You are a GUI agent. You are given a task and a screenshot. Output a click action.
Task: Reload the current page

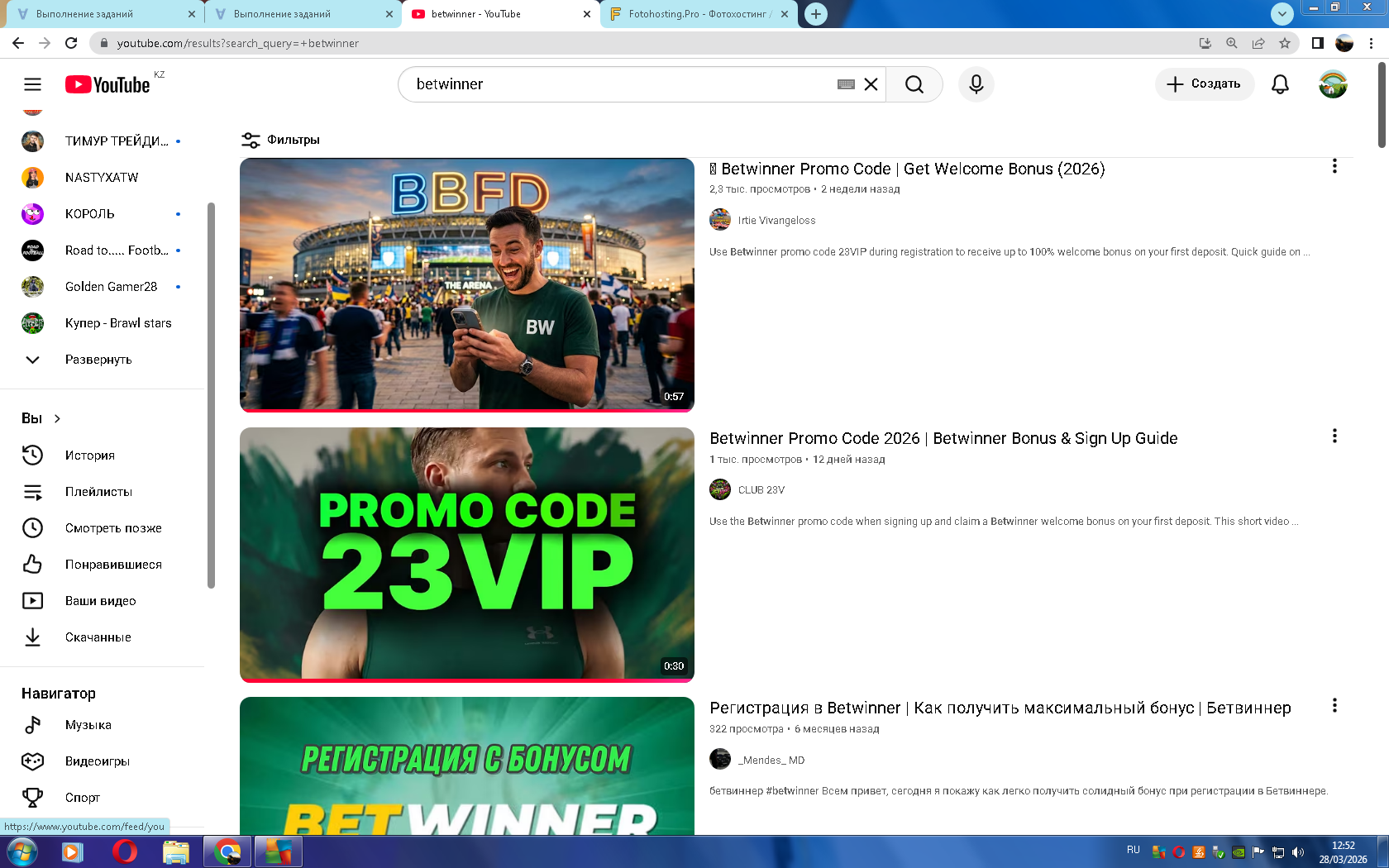71,43
